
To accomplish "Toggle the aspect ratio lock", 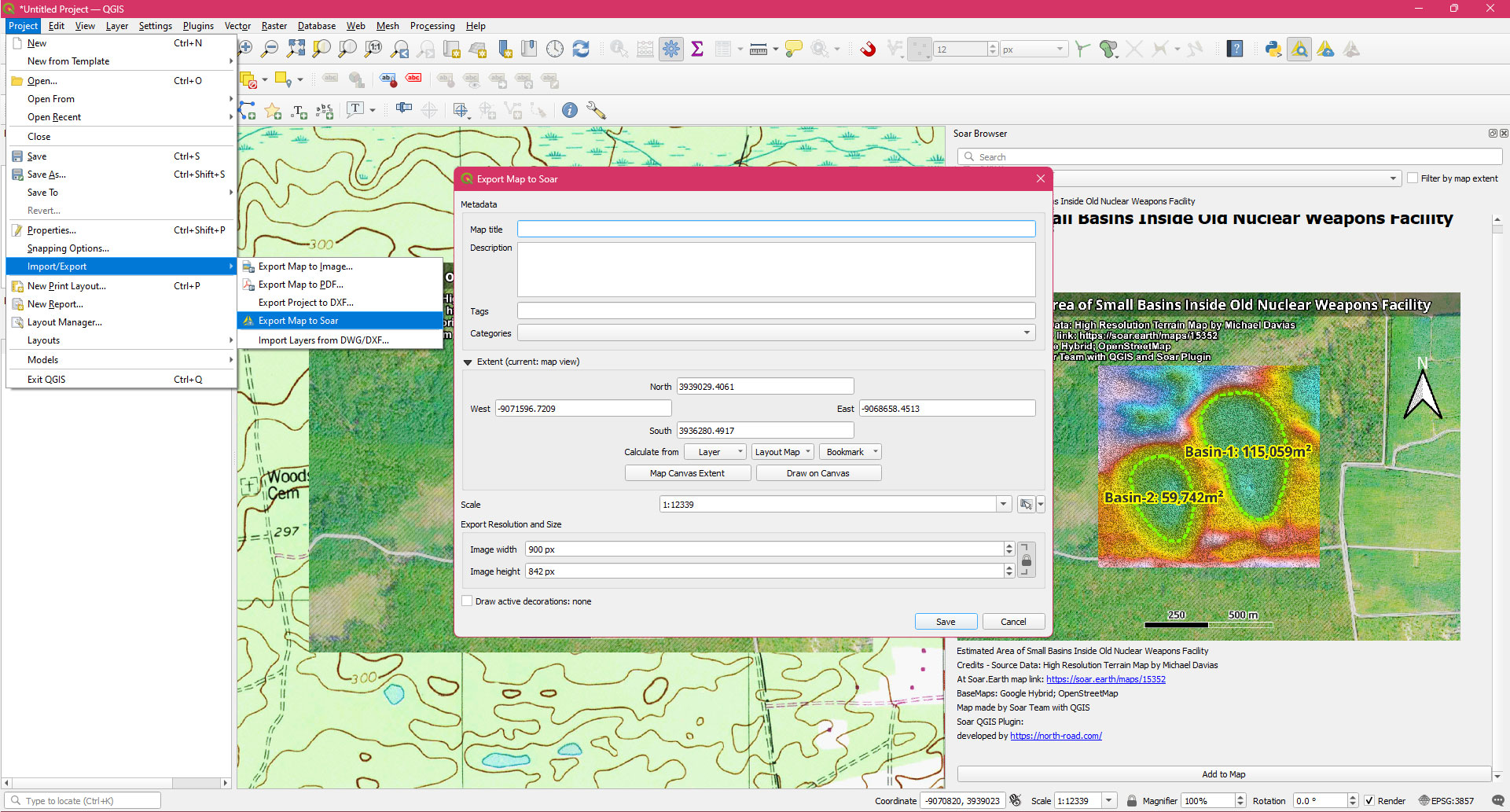I will point(1026,560).
